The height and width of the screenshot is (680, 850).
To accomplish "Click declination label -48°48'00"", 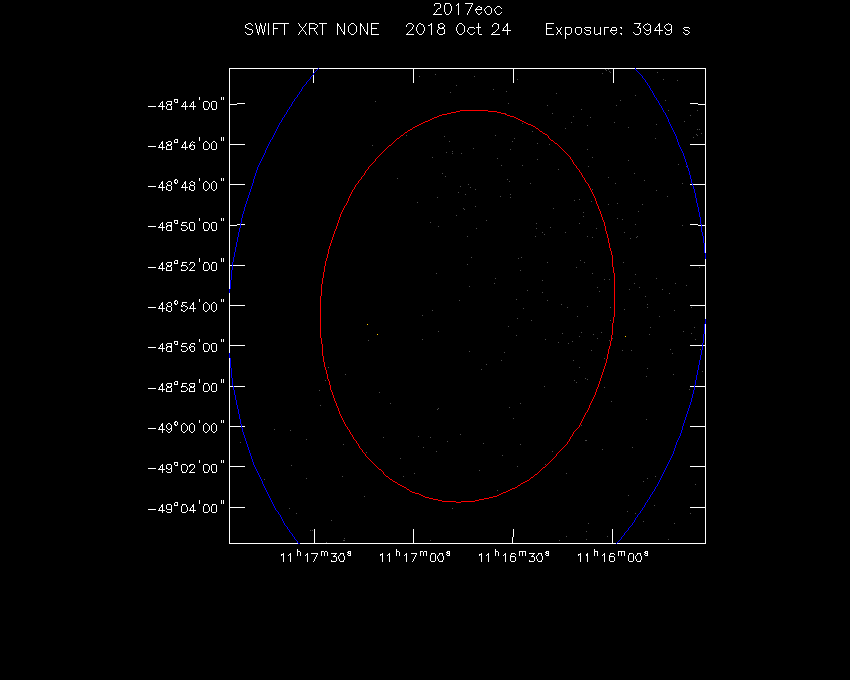I will coord(186,185).
